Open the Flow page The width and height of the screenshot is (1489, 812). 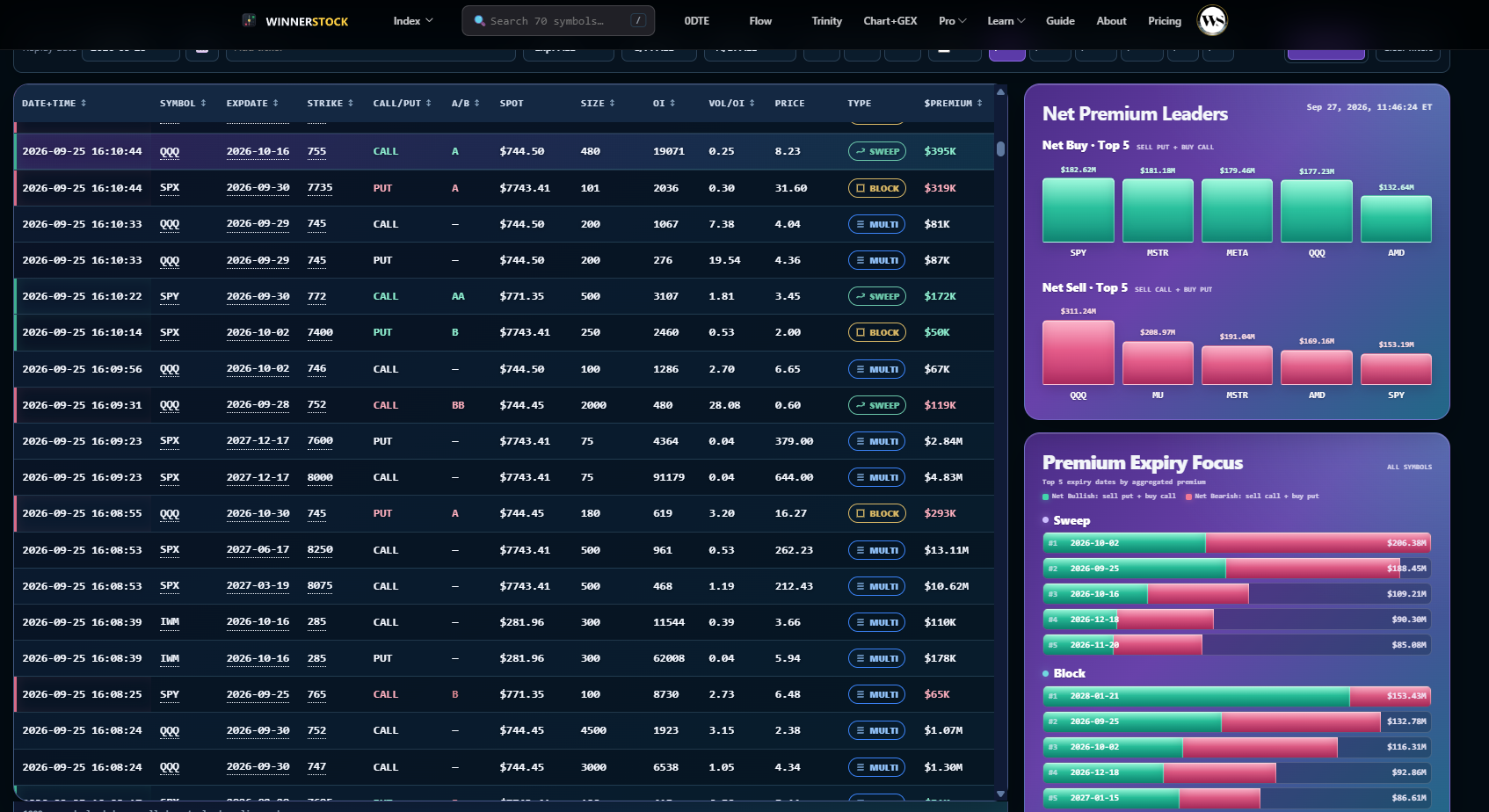(x=760, y=20)
